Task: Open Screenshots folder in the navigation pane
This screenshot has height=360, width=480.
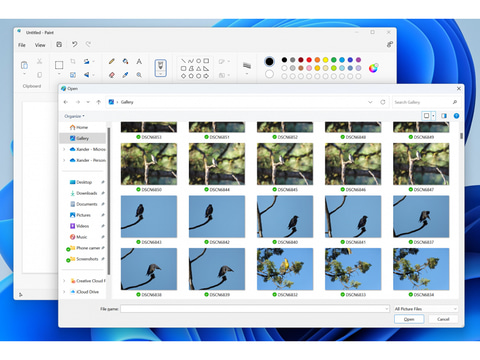Action: click(87, 259)
